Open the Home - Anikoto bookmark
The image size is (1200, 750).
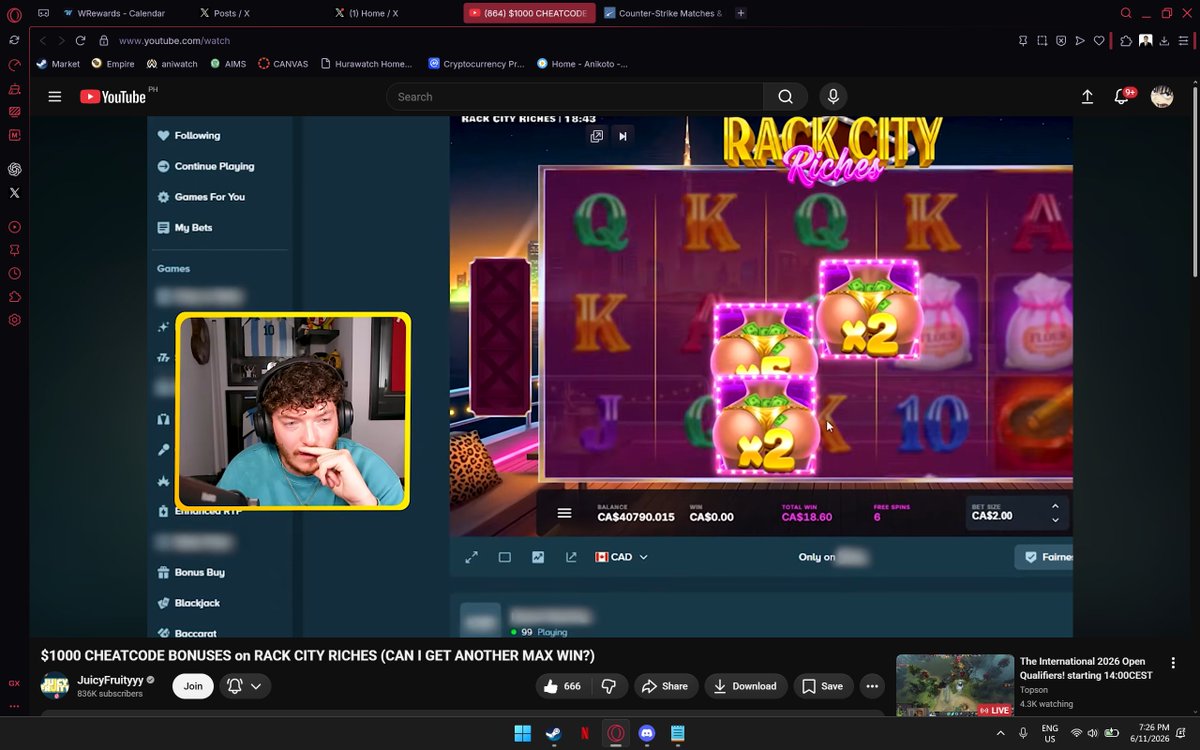pyautogui.click(x=582, y=63)
